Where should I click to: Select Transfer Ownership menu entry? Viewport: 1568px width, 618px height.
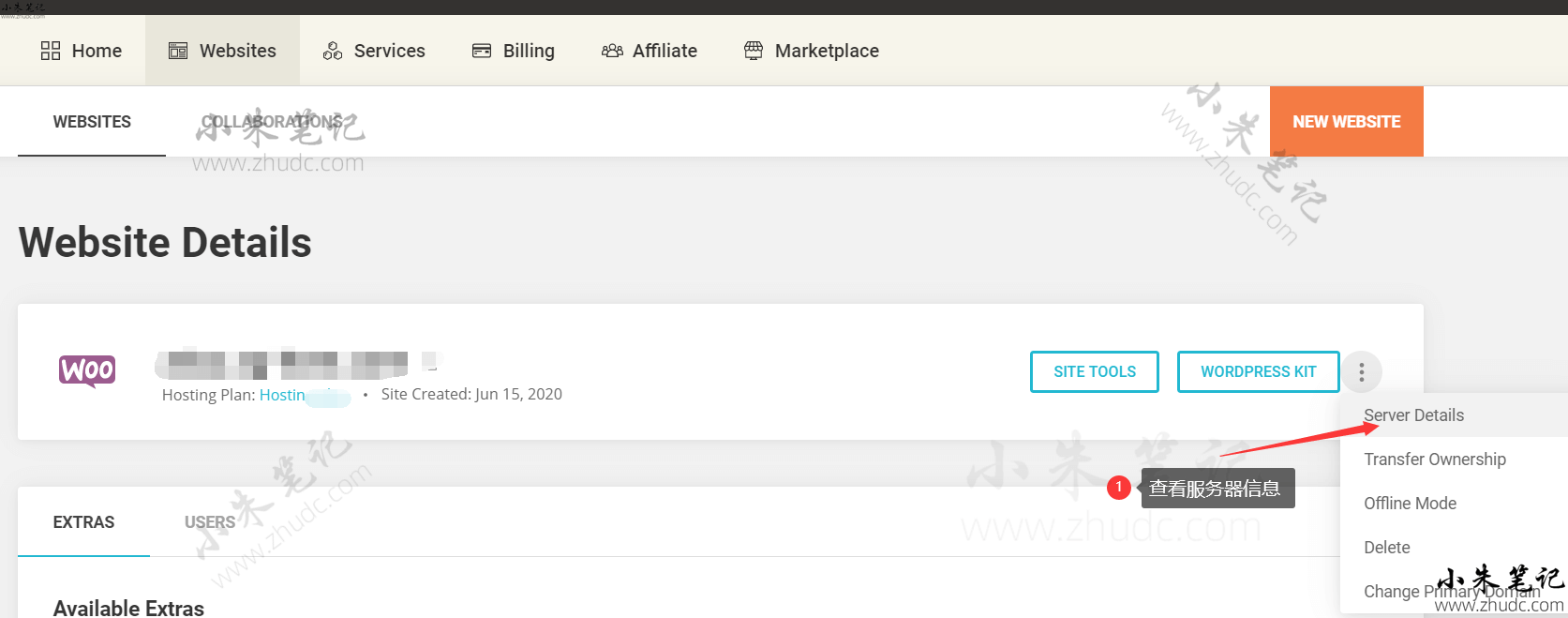[1434, 460]
